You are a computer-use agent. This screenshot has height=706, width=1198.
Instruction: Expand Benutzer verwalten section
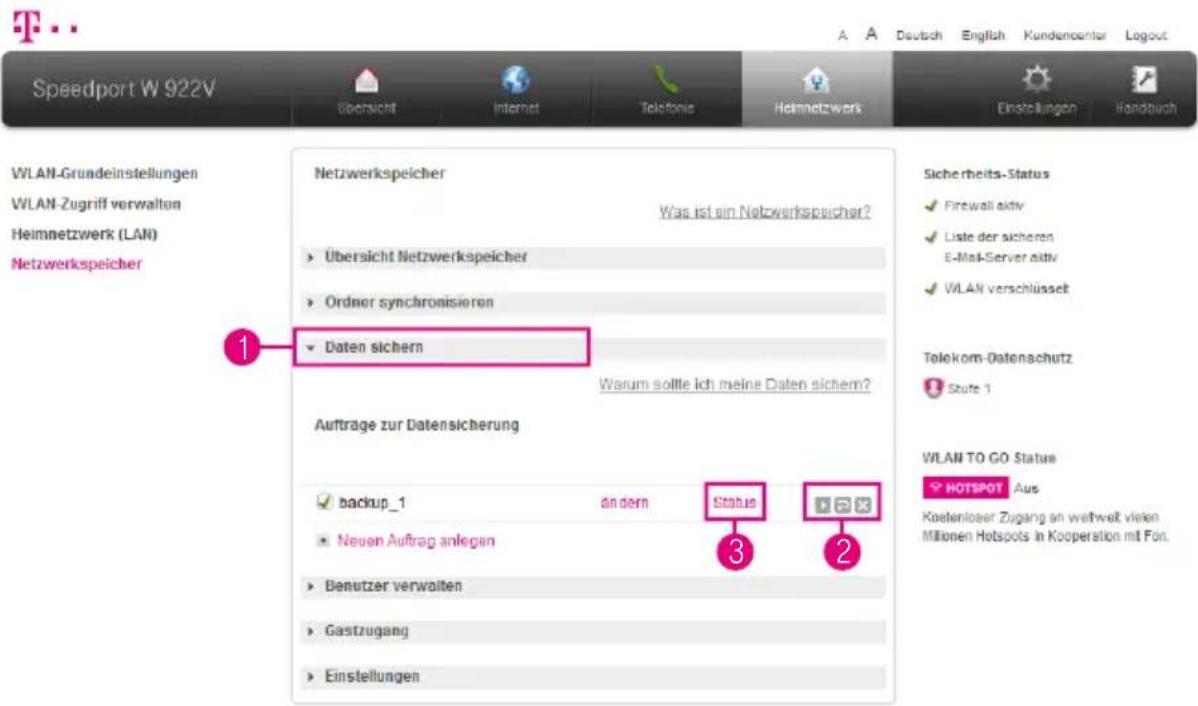pyautogui.click(x=593, y=586)
